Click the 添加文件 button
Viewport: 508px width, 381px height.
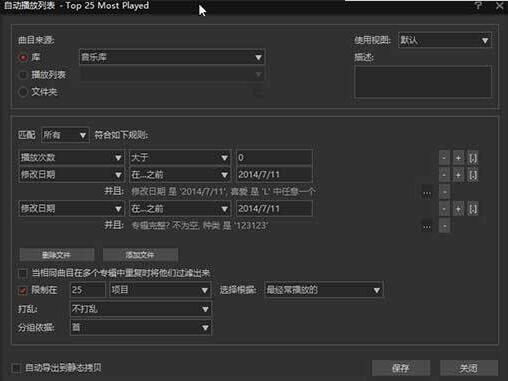(140, 255)
